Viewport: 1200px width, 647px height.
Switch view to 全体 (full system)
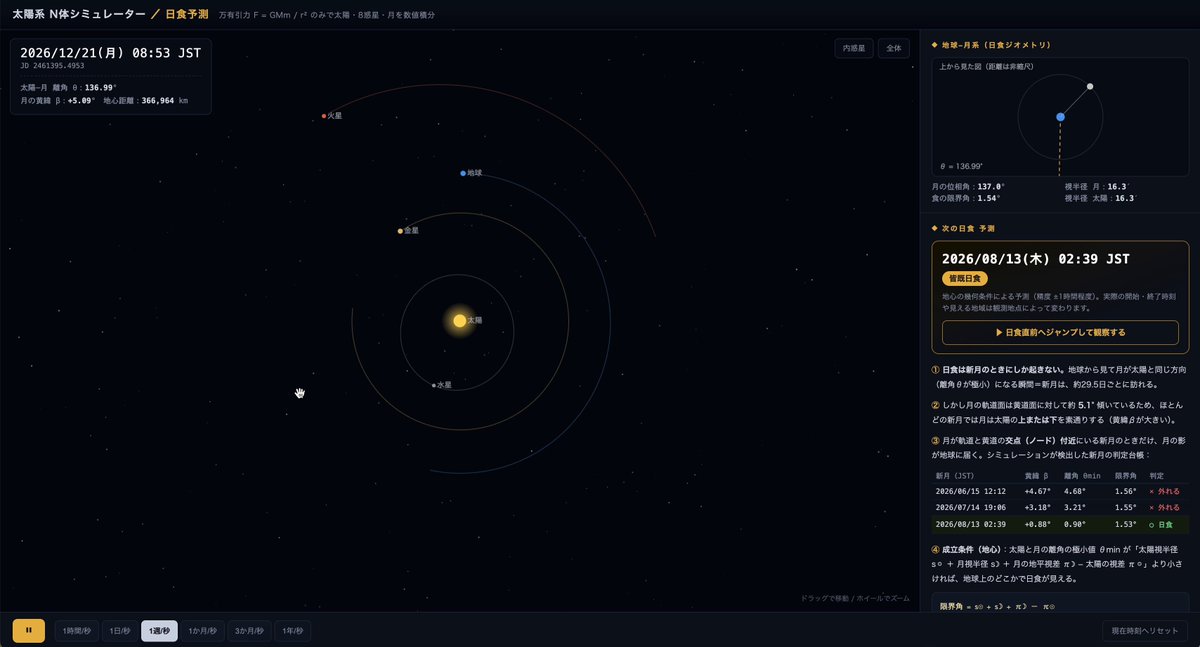[x=894, y=48]
